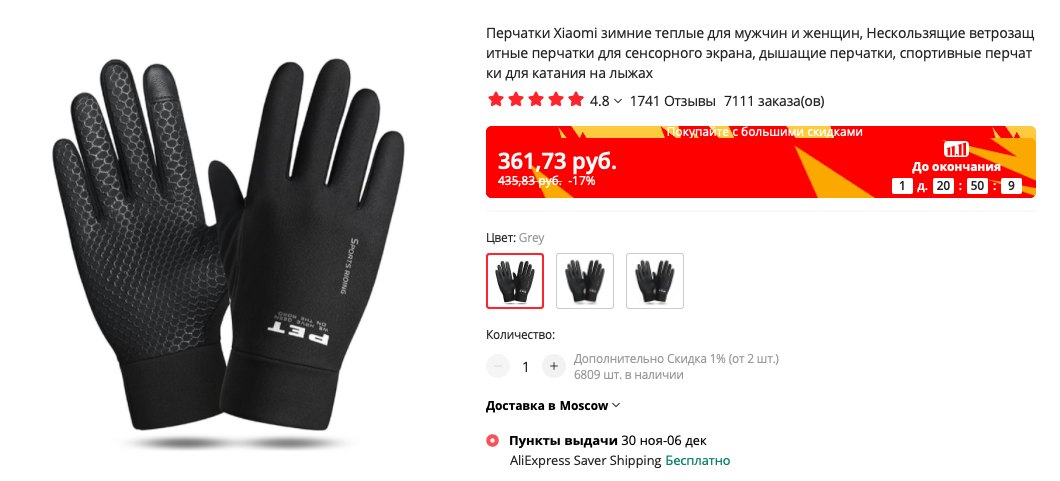Select the first glove color swatch
Image resolution: width=1060 pixels, height=481 pixels.
(514, 280)
